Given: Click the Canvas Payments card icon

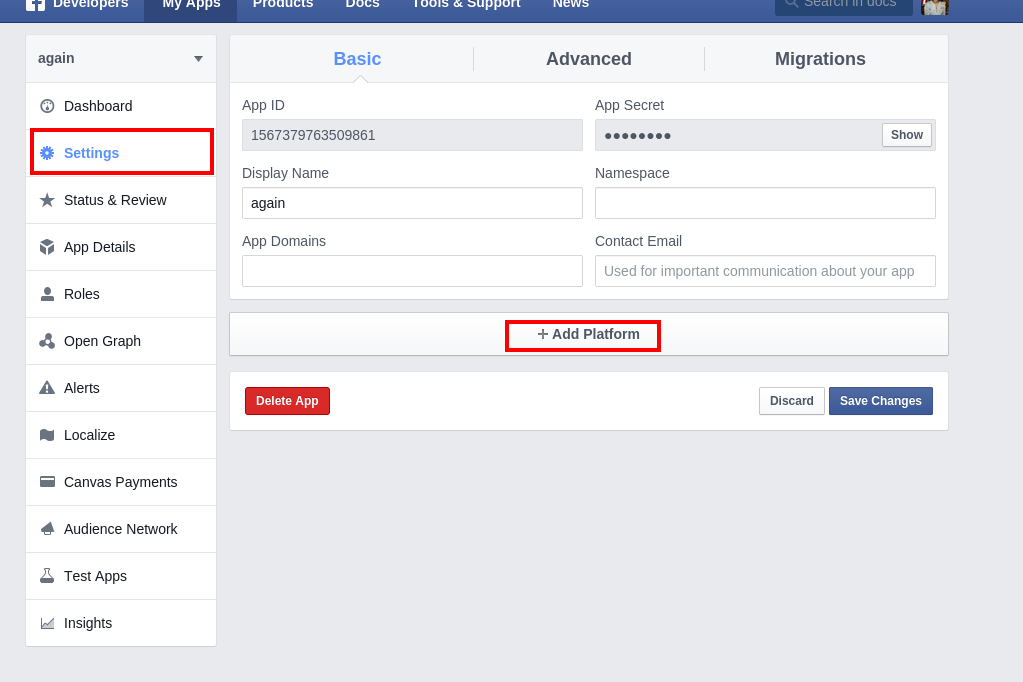Looking at the screenshot, I should click(47, 482).
